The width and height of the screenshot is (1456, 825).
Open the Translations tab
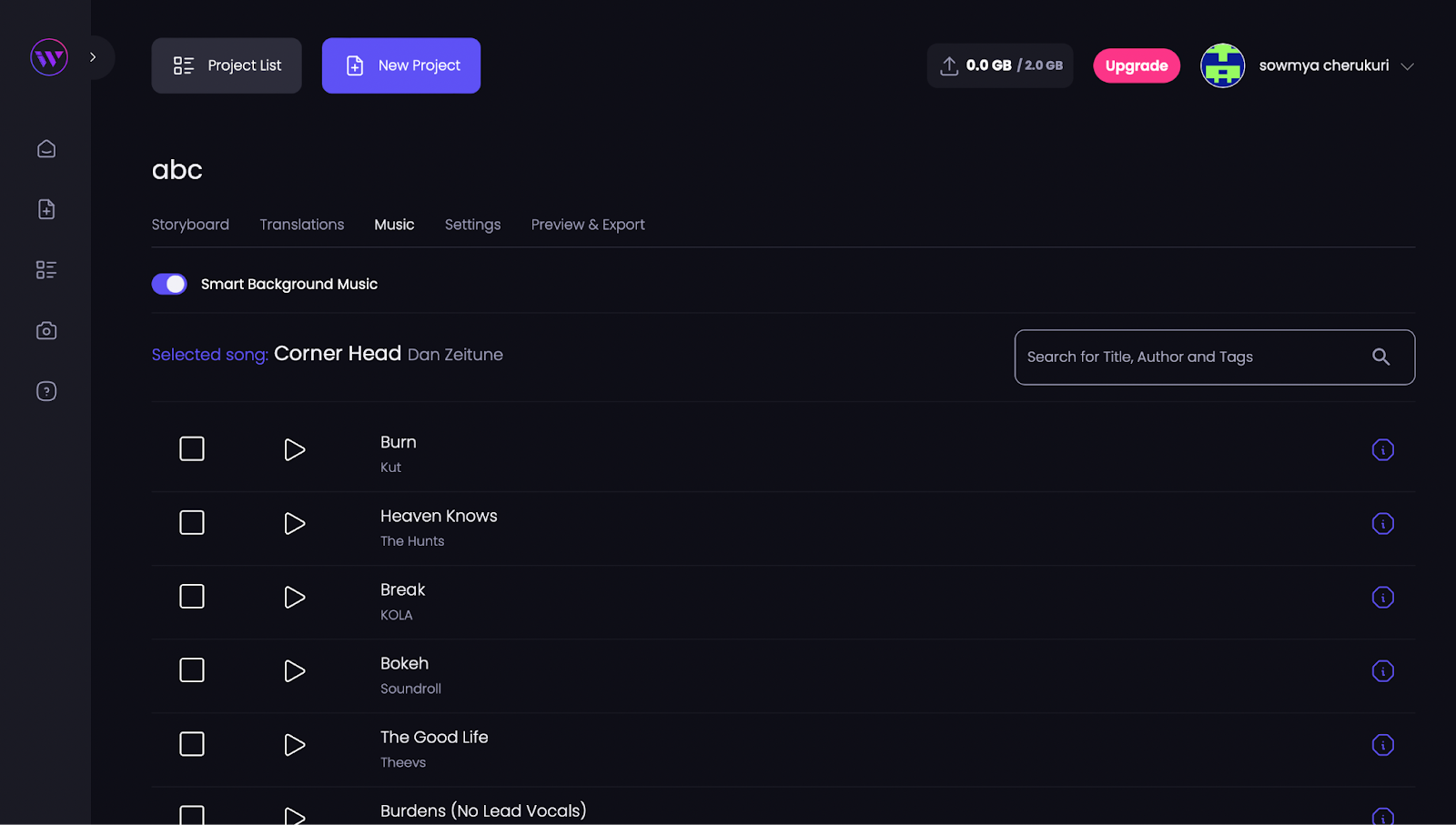pos(302,225)
